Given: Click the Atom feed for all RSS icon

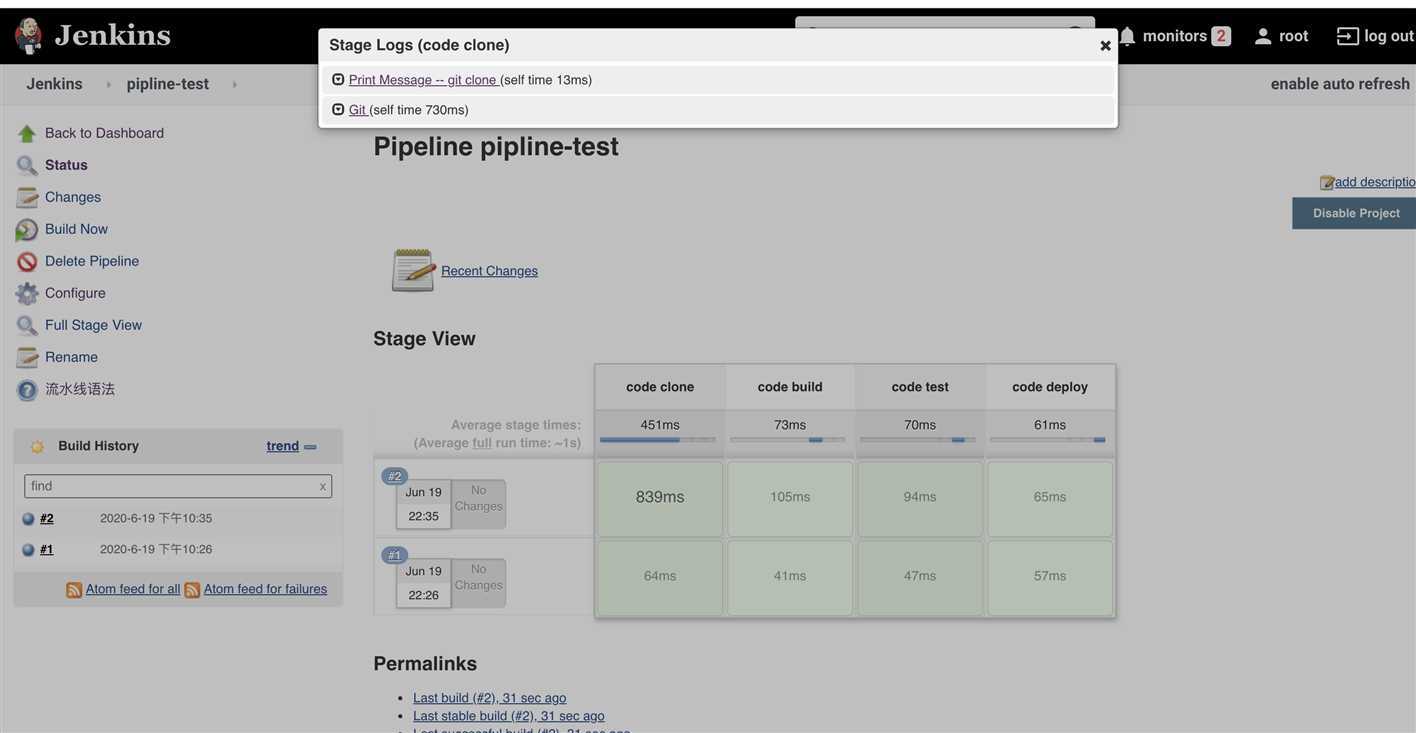Looking at the screenshot, I should point(74,590).
